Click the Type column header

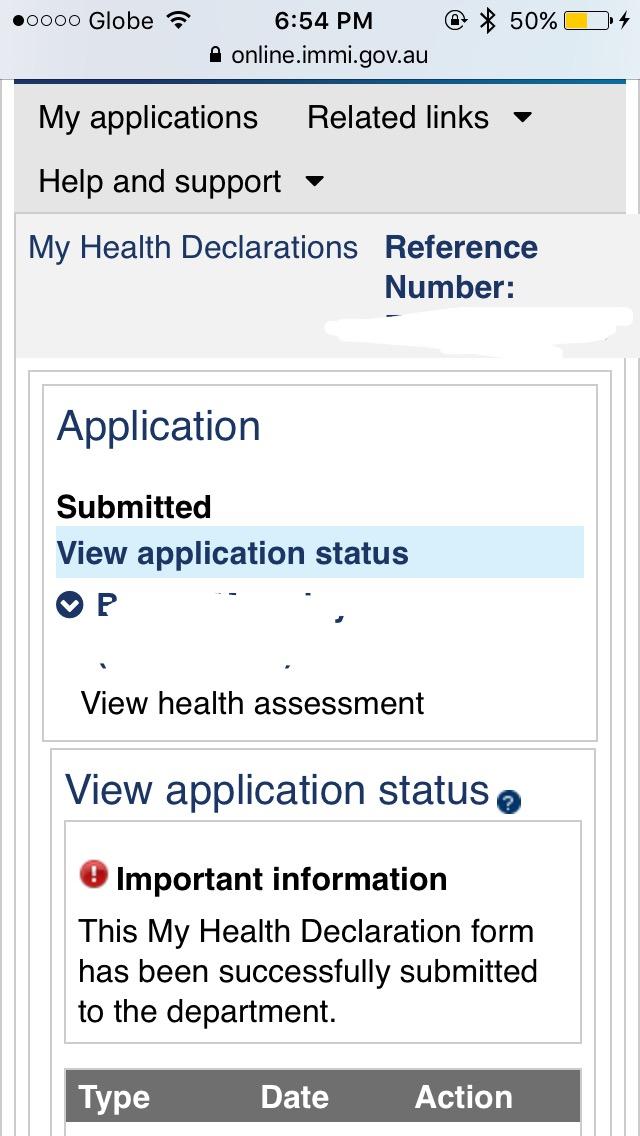tap(114, 1097)
